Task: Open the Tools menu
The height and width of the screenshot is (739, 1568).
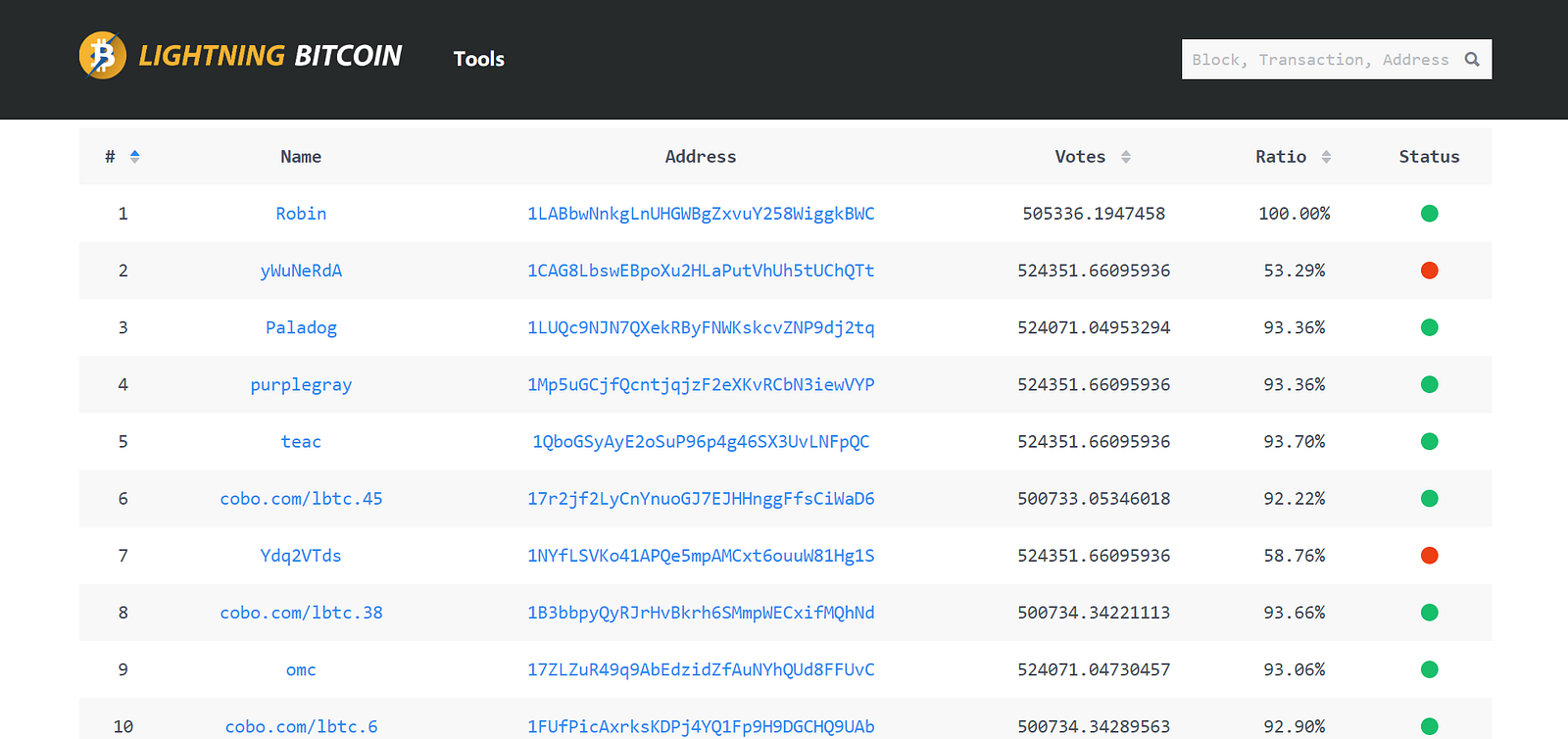Action: coord(479,59)
